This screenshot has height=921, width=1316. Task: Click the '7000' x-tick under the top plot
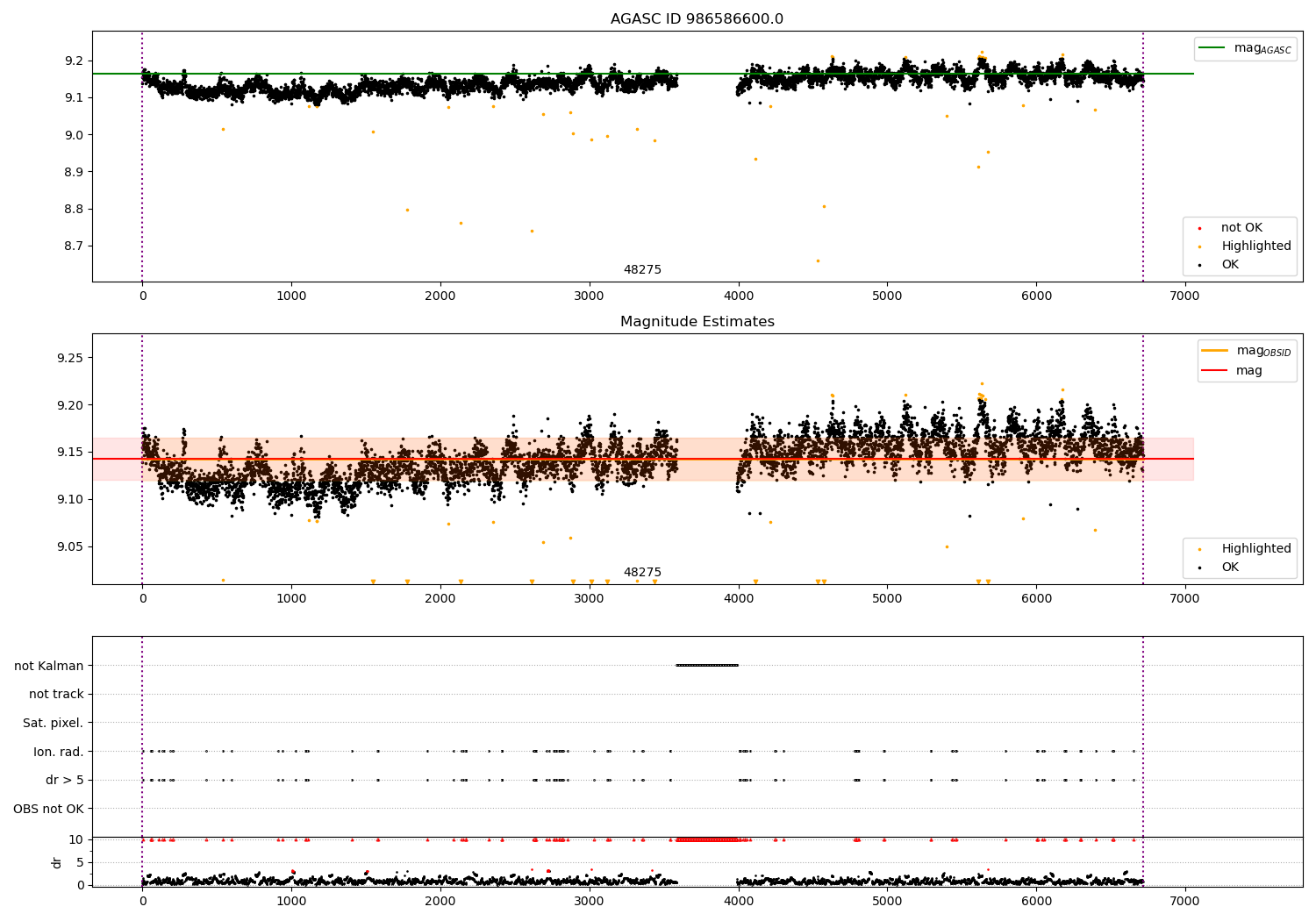[1185, 296]
